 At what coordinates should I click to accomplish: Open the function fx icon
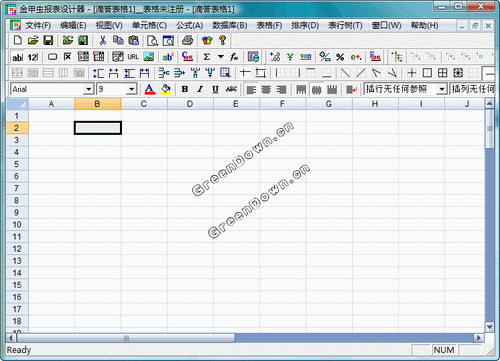(x=234, y=57)
